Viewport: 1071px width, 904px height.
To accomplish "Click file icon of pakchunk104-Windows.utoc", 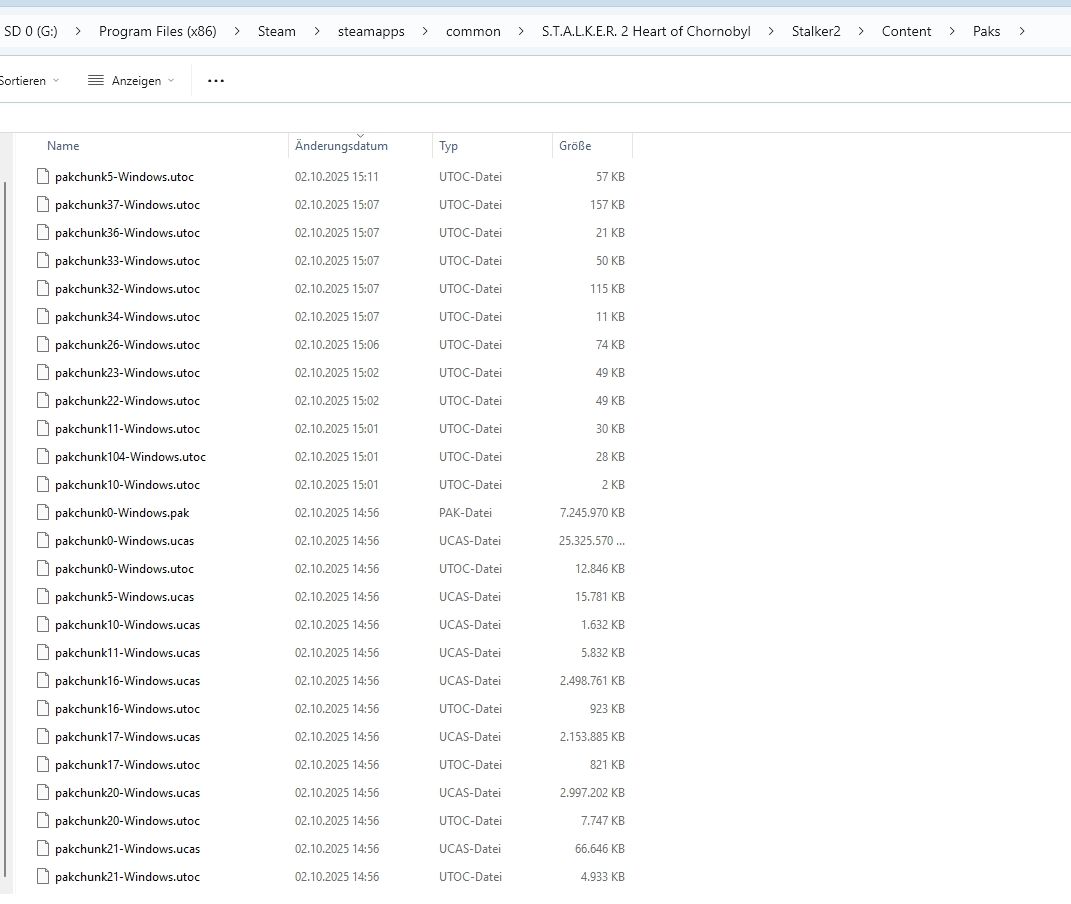I will click(43, 456).
